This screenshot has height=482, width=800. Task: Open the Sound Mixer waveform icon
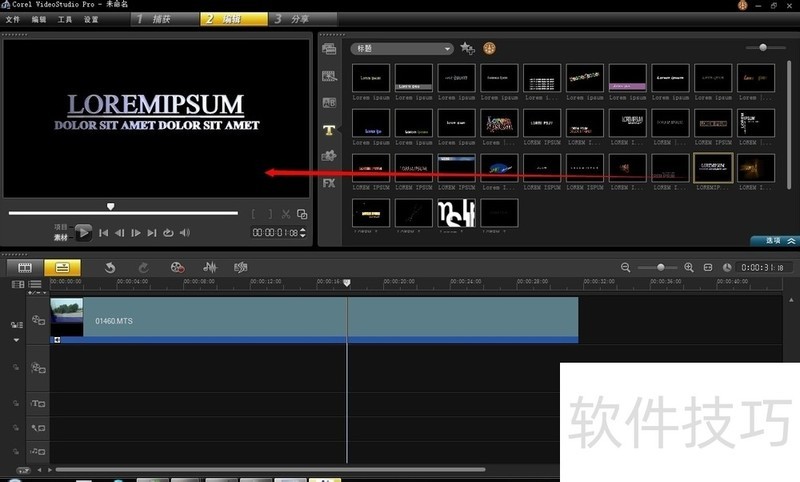point(210,267)
